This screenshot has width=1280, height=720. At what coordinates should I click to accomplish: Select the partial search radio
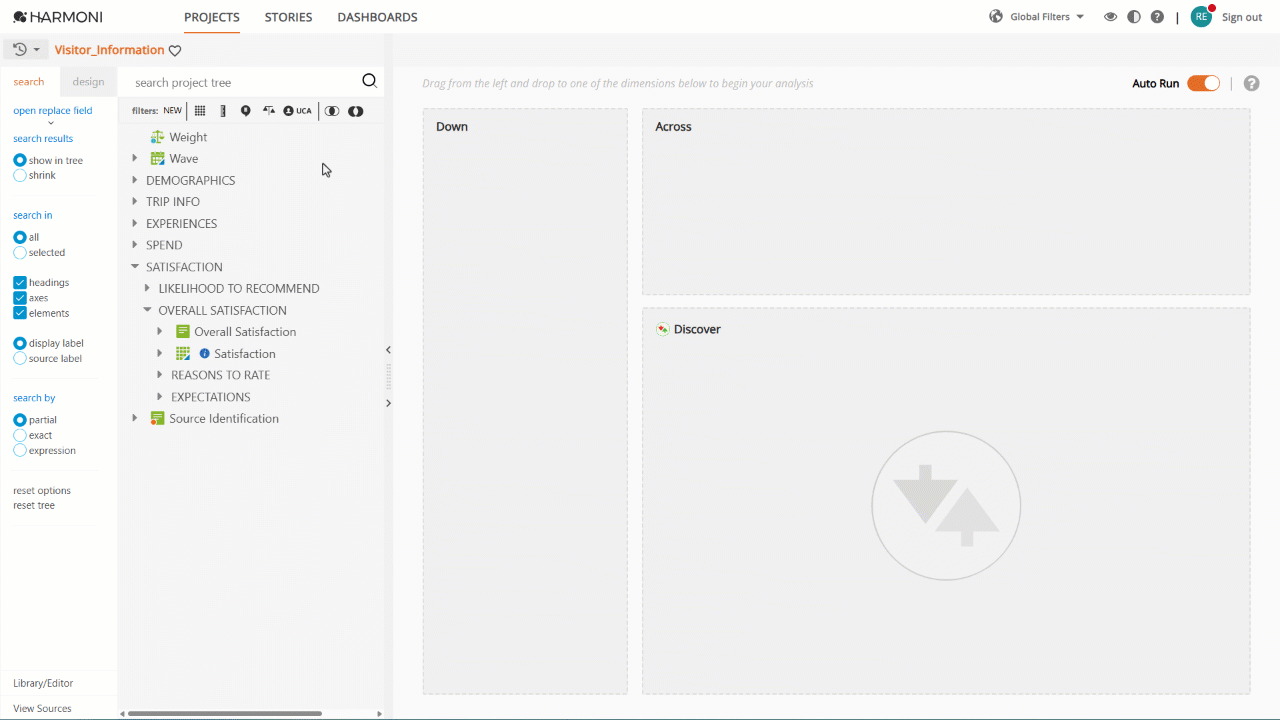point(20,420)
